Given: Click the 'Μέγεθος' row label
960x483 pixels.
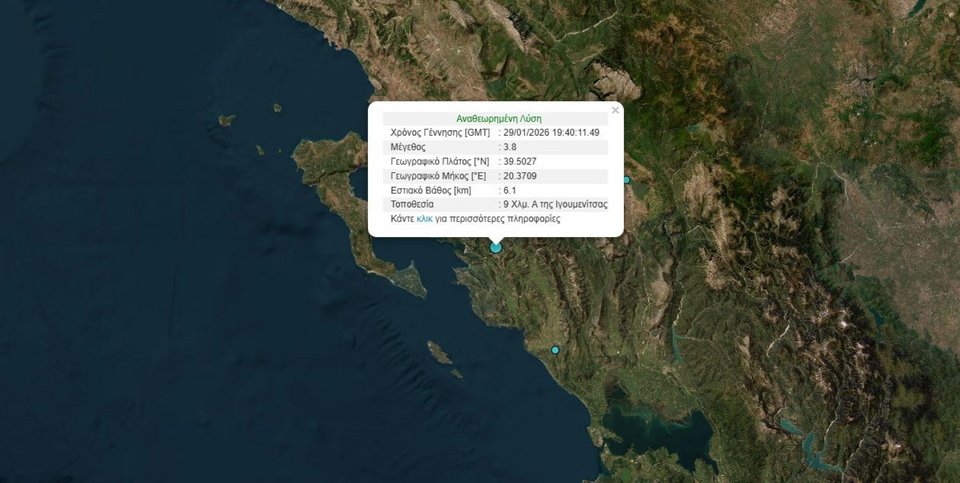Looking at the screenshot, I should pyautogui.click(x=410, y=147).
